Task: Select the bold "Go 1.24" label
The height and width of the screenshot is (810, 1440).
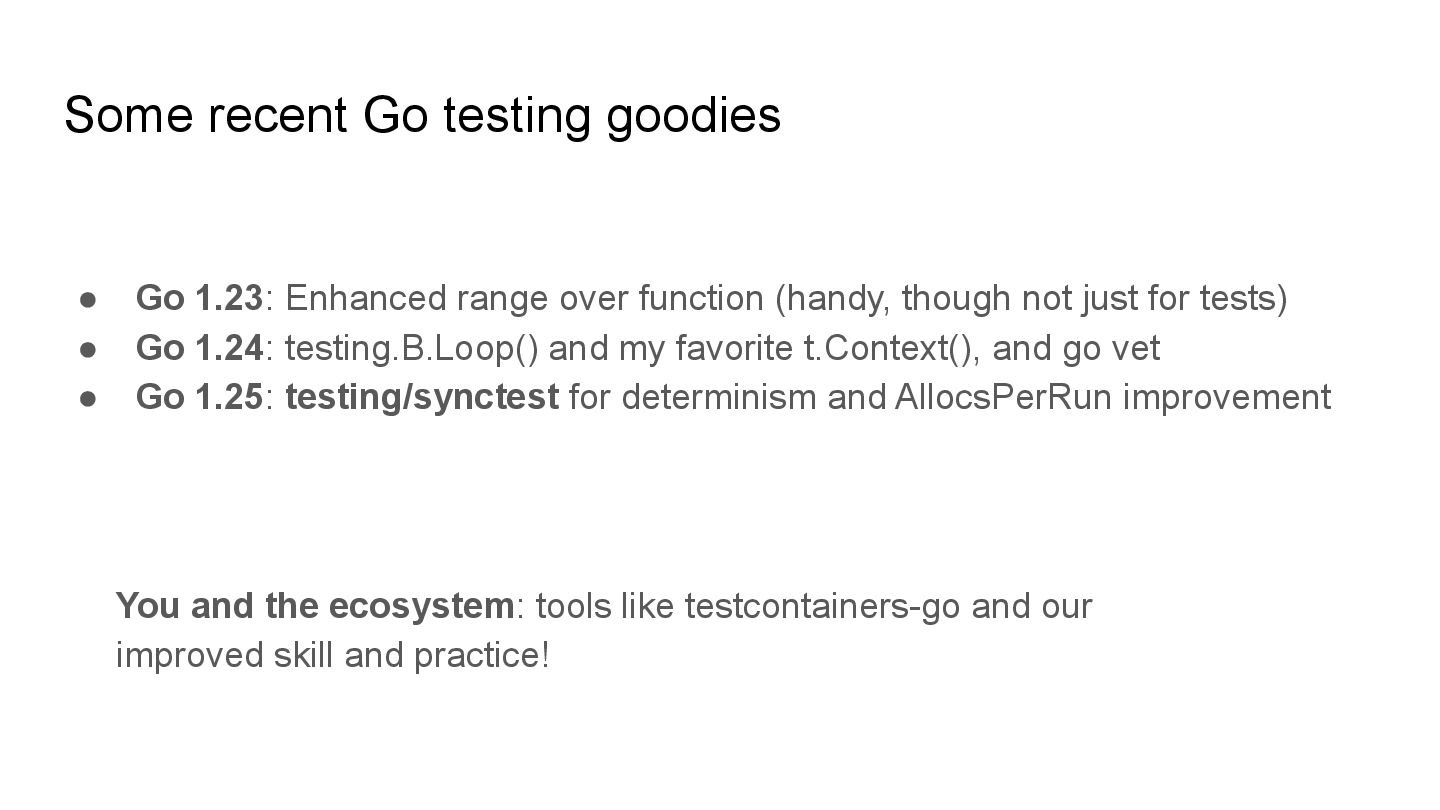Action: click(x=199, y=348)
